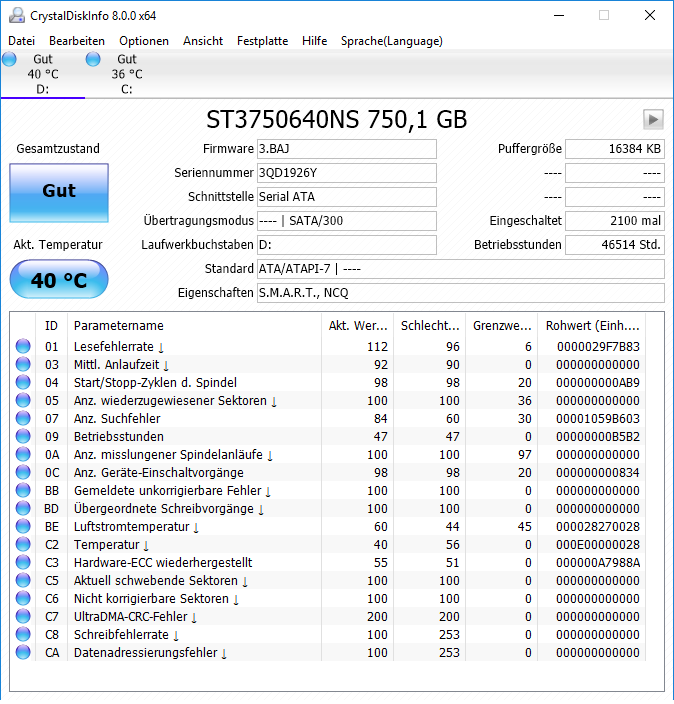674x704 pixels.
Task: Click status orb of Anz. wiederzugewiesener Sektoren row
Action: tap(23, 400)
